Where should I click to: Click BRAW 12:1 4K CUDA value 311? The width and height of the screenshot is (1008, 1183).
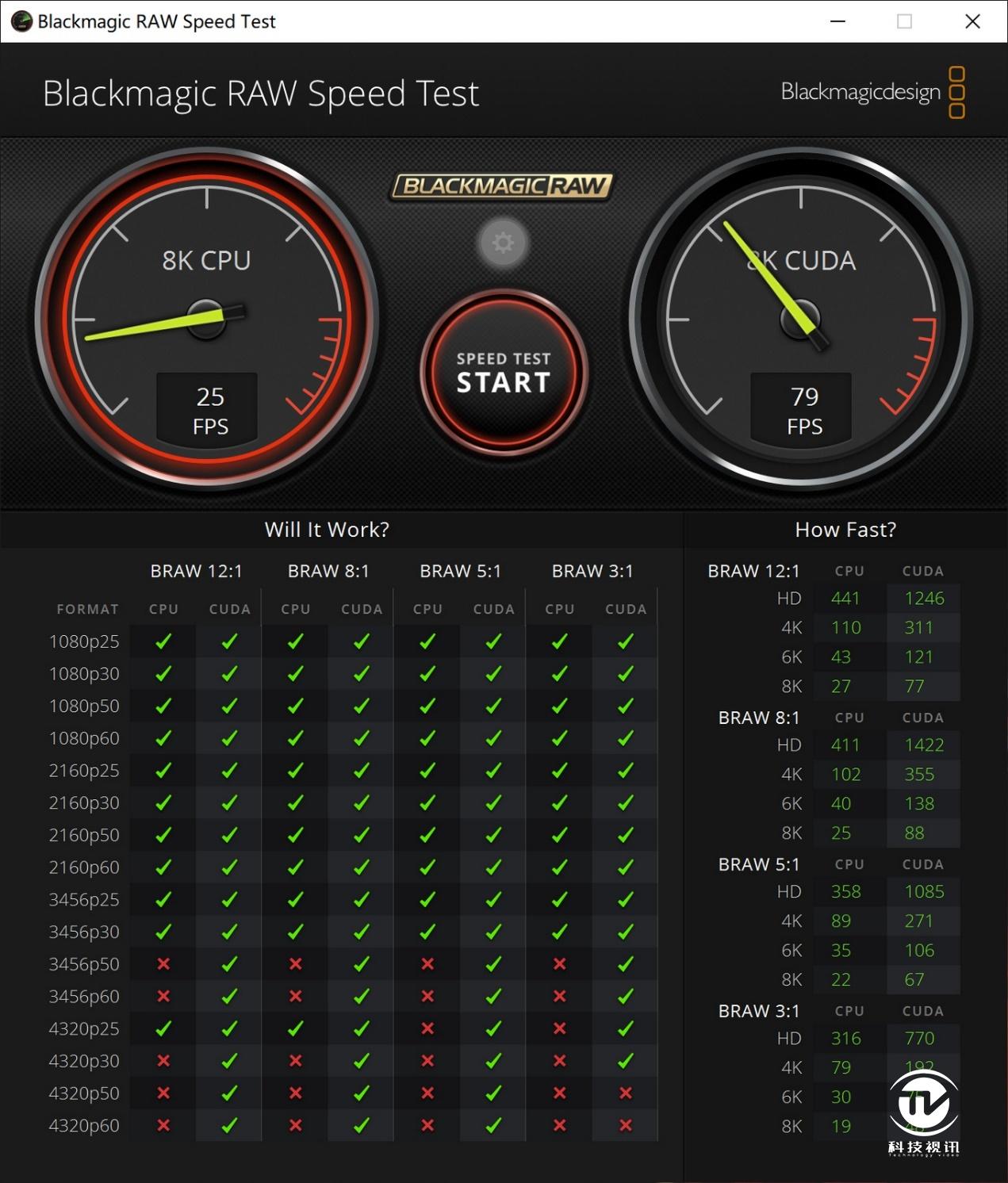[x=919, y=628]
